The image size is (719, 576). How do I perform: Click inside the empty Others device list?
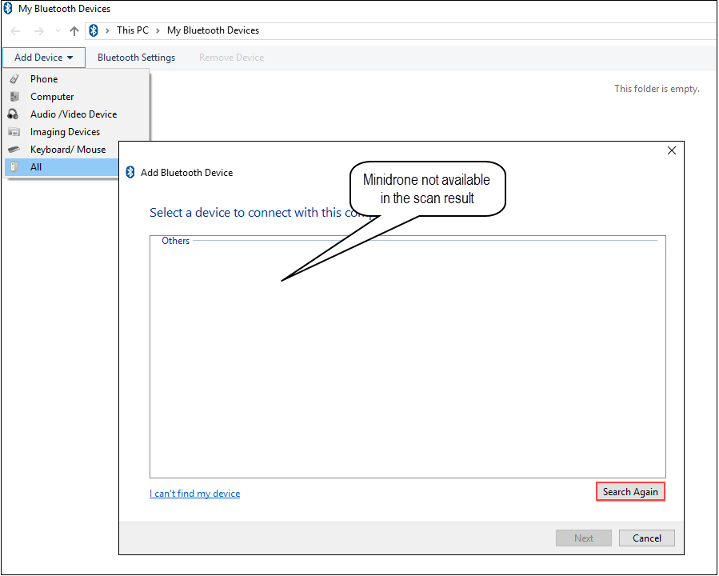(x=407, y=360)
